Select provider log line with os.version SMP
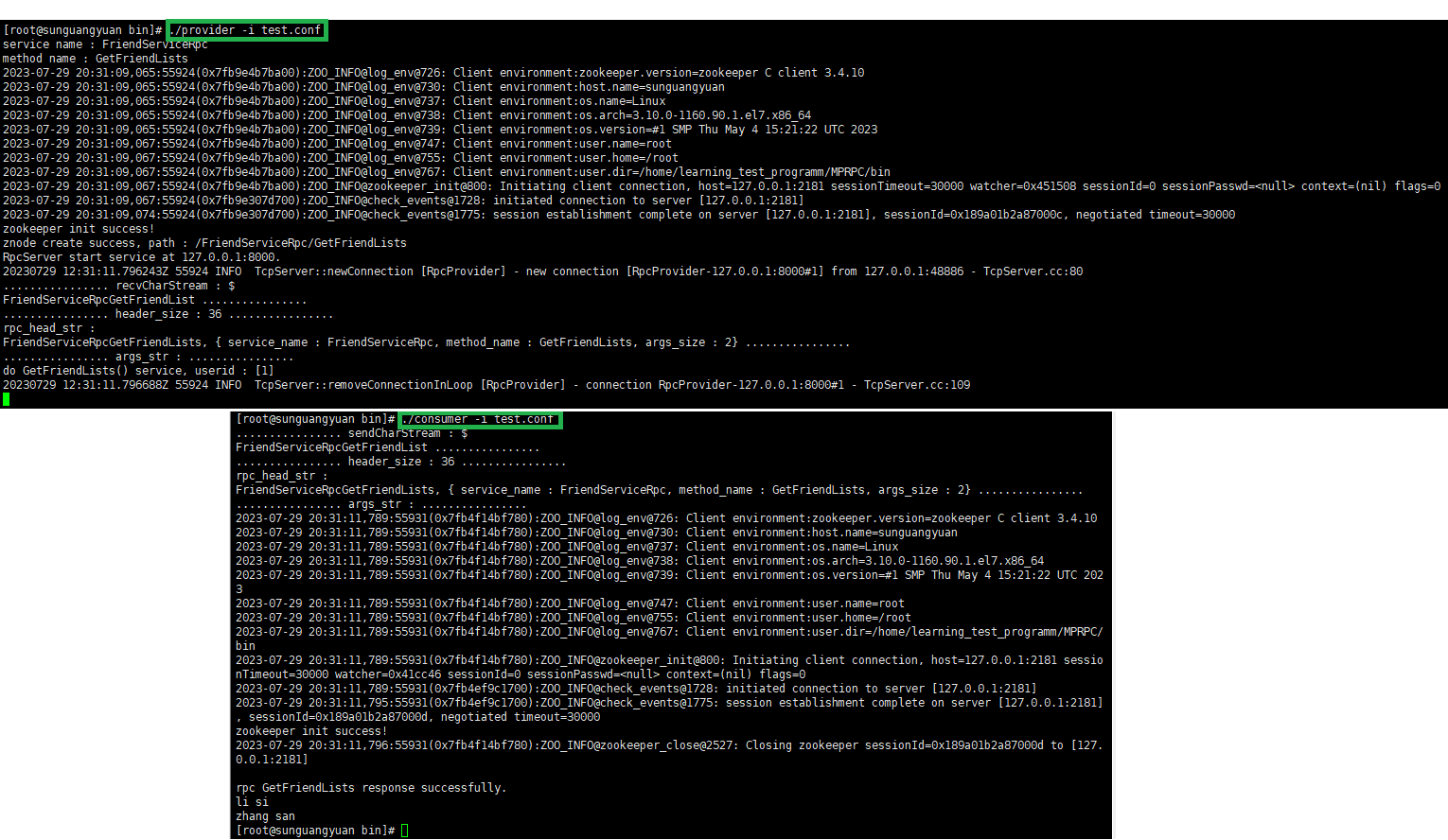Screen dimensions: 1448x840 (x=440, y=130)
